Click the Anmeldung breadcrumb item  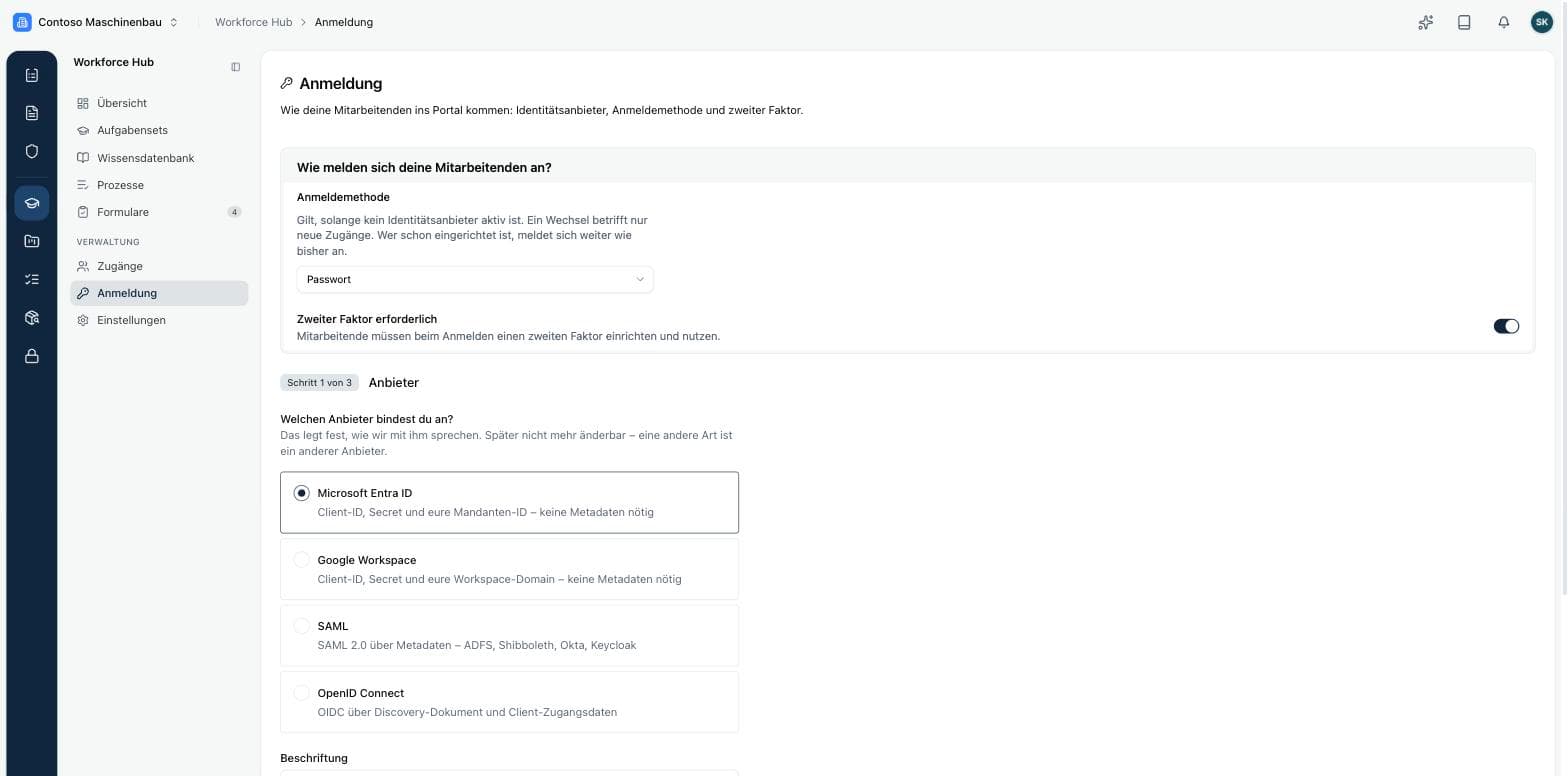[343, 22]
